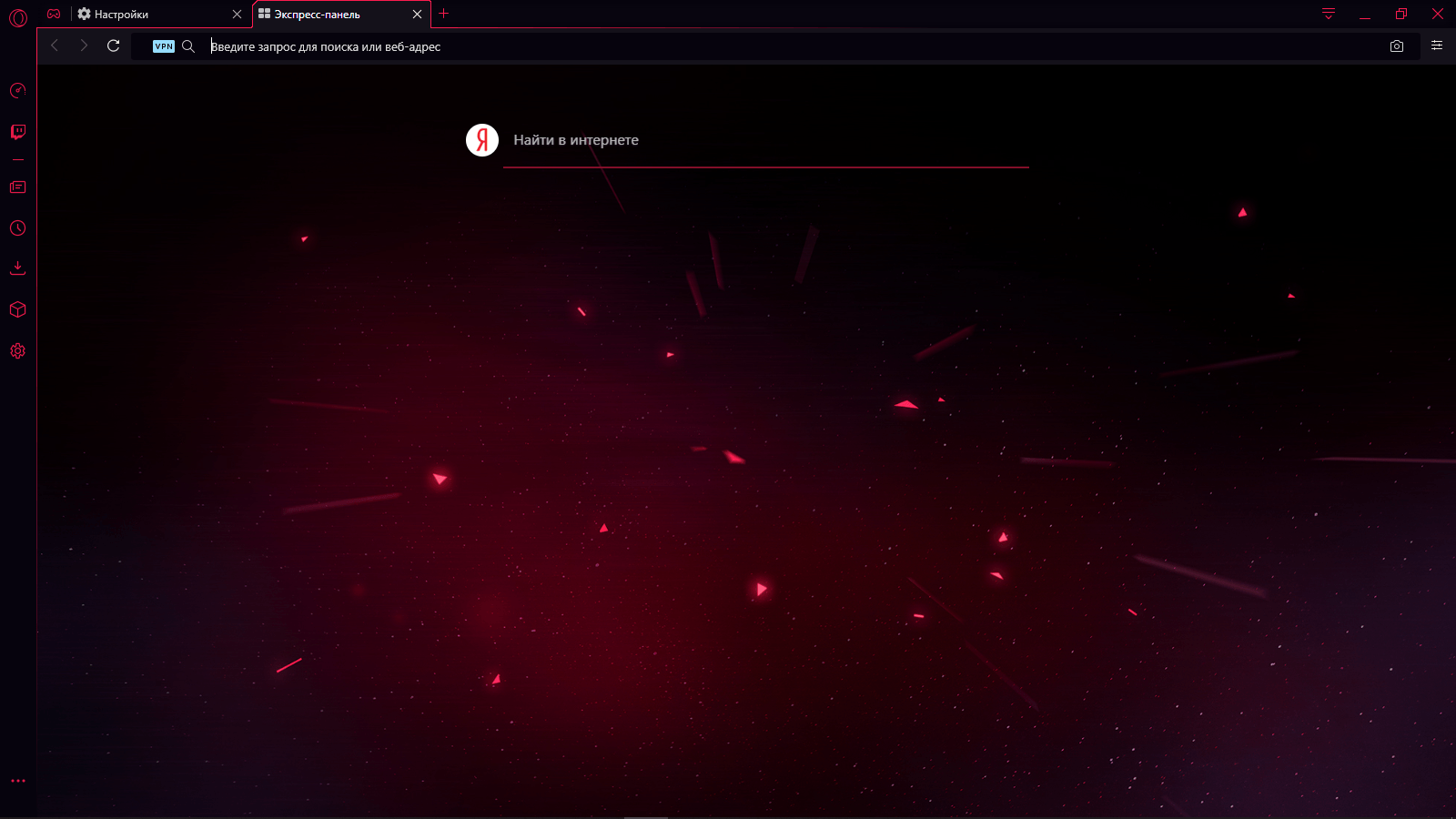Open Downloads in sidebar
The height and width of the screenshot is (819, 1456).
point(18,268)
